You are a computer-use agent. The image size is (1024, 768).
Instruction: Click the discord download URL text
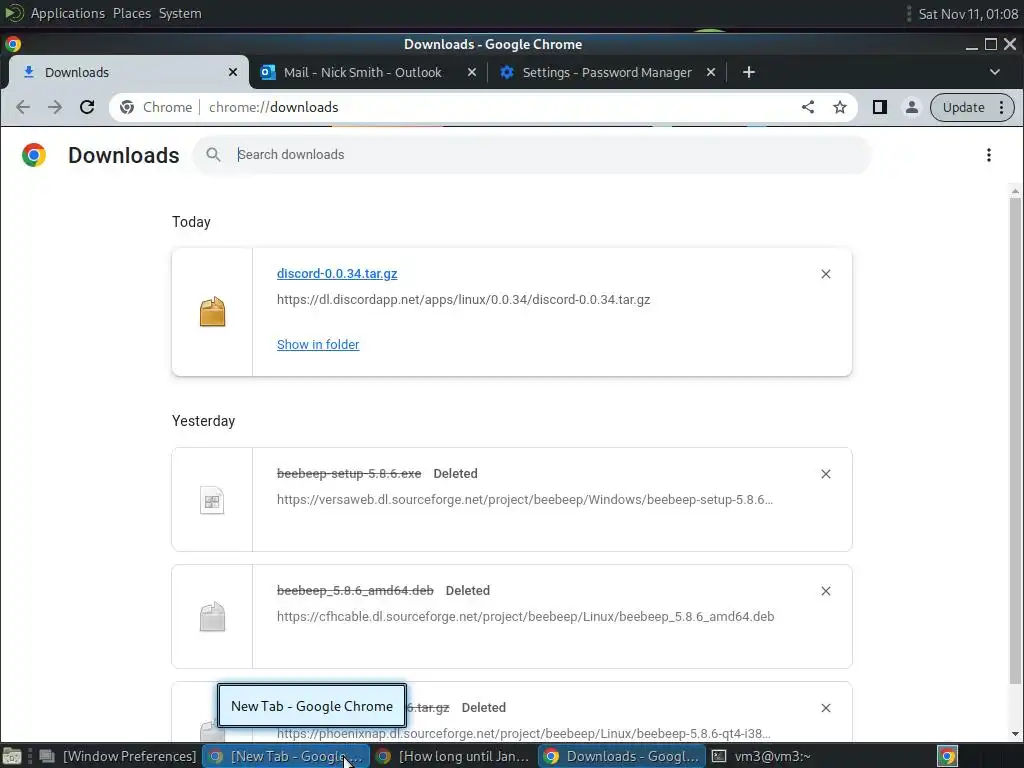tap(464, 300)
